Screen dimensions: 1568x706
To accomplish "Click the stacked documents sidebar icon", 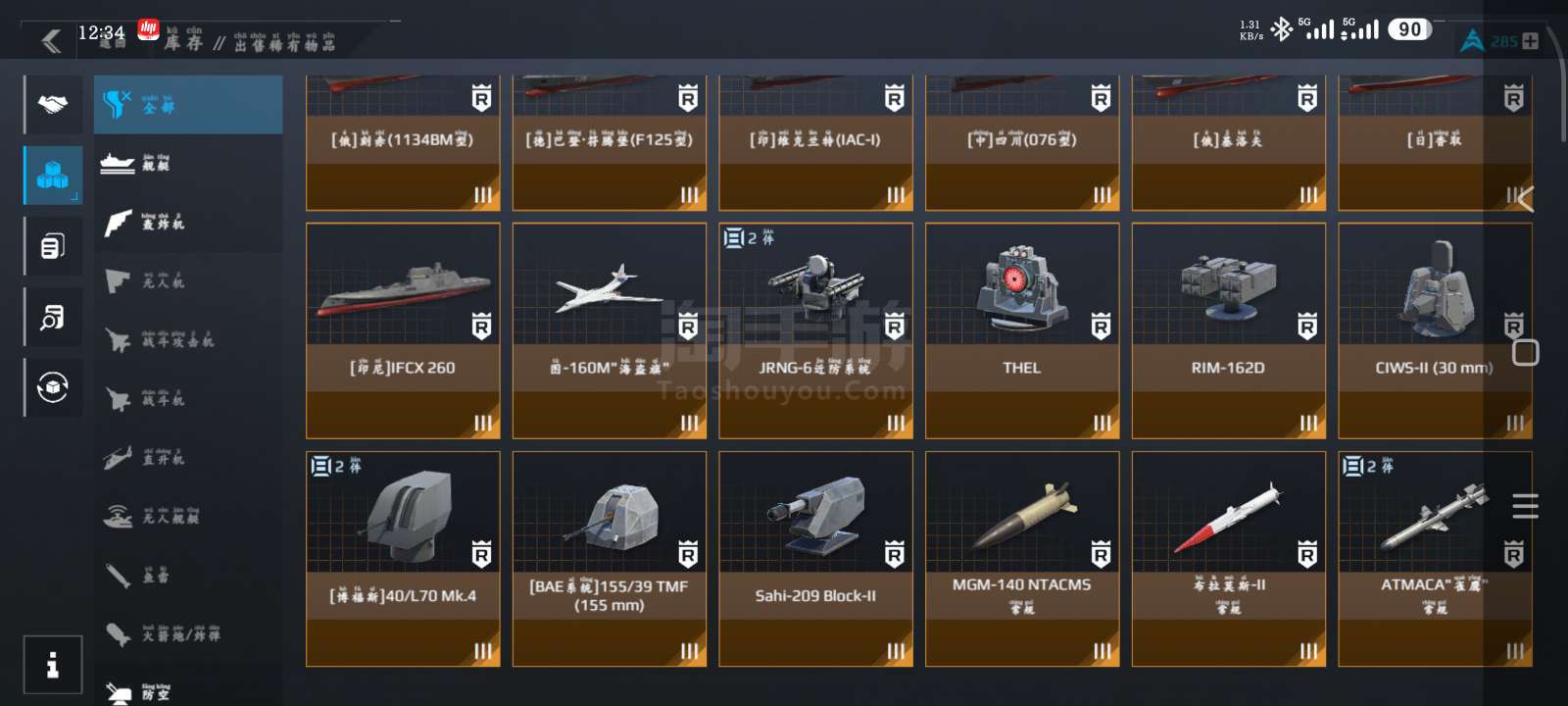I will tap(53, 246).
